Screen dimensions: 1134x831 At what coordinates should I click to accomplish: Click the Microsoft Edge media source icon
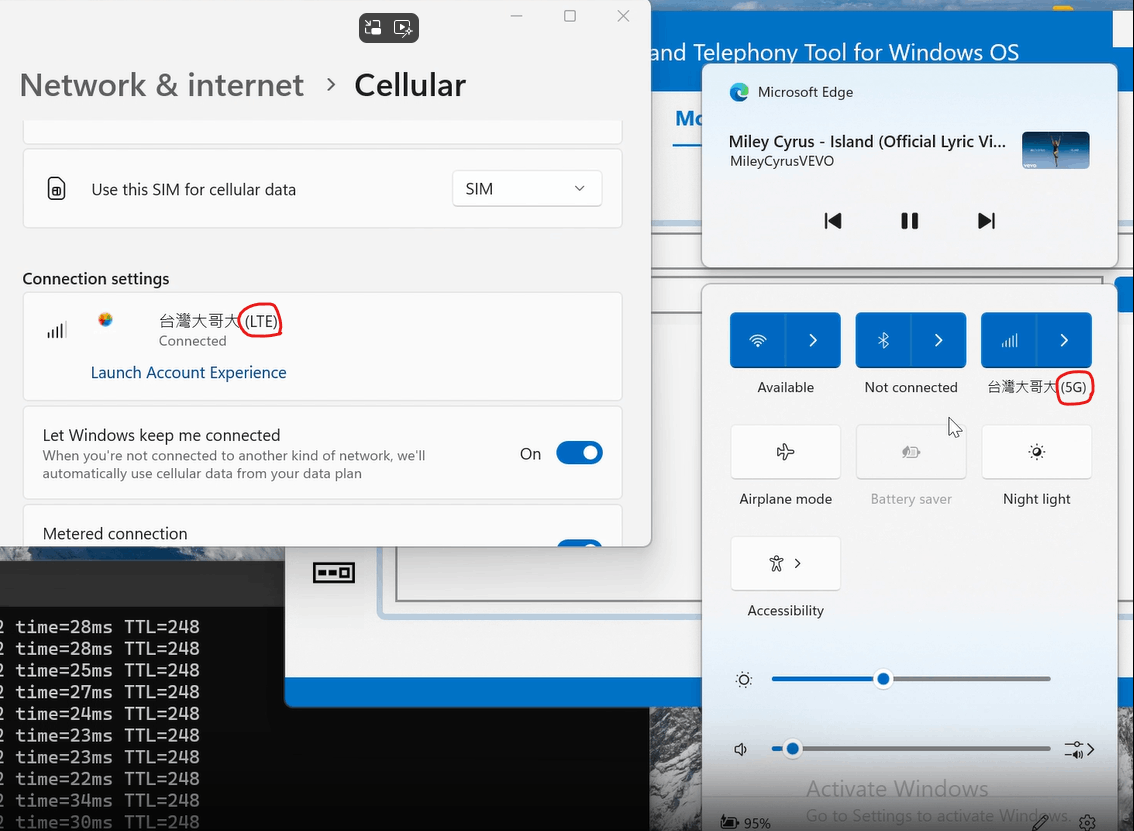click(x=739, y=92)
